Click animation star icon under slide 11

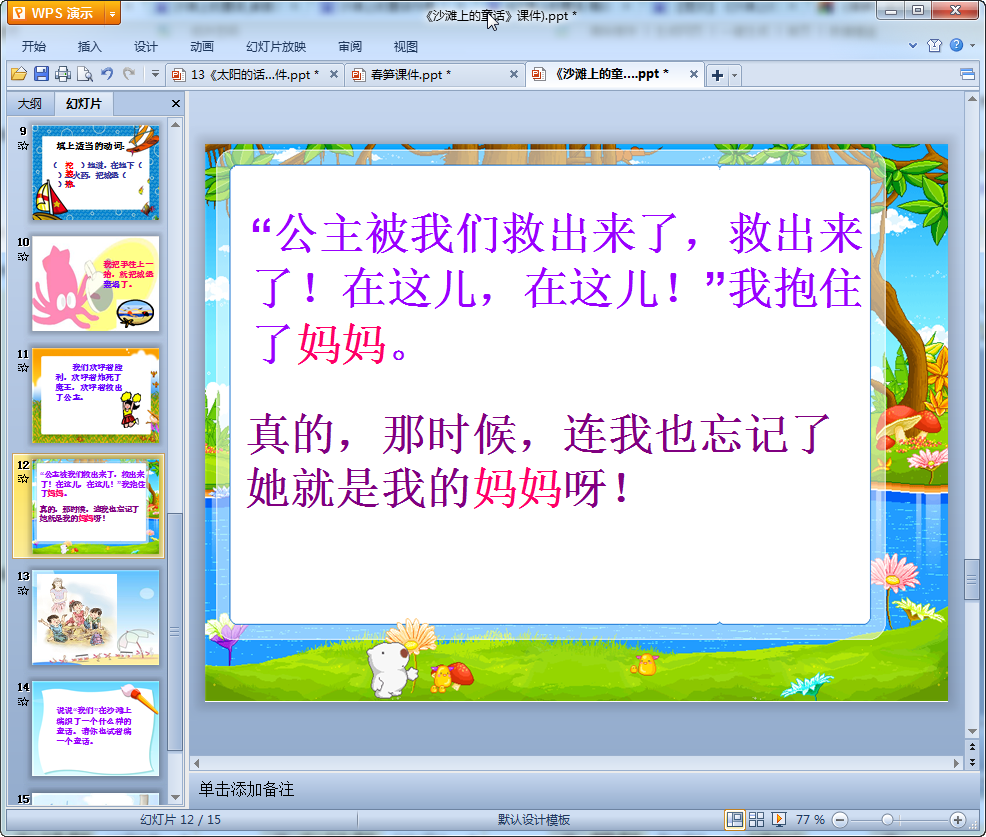23,368
